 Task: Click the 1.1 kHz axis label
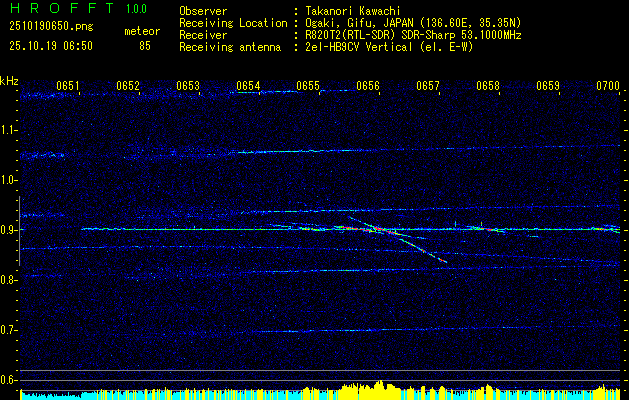pos(8,130)
